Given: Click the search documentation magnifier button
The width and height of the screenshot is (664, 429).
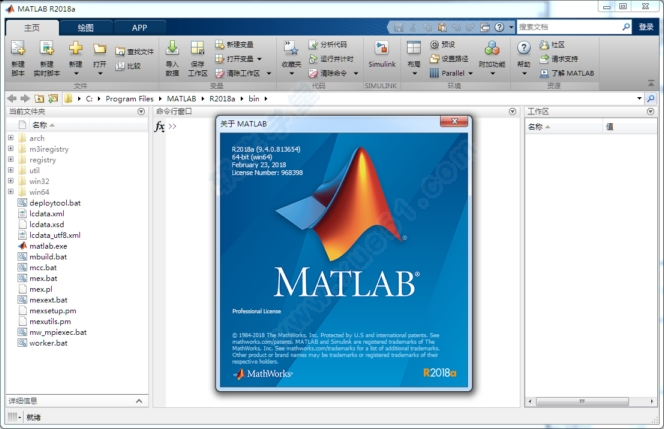Looking at the screenshot, I should (x=626, y=27).
